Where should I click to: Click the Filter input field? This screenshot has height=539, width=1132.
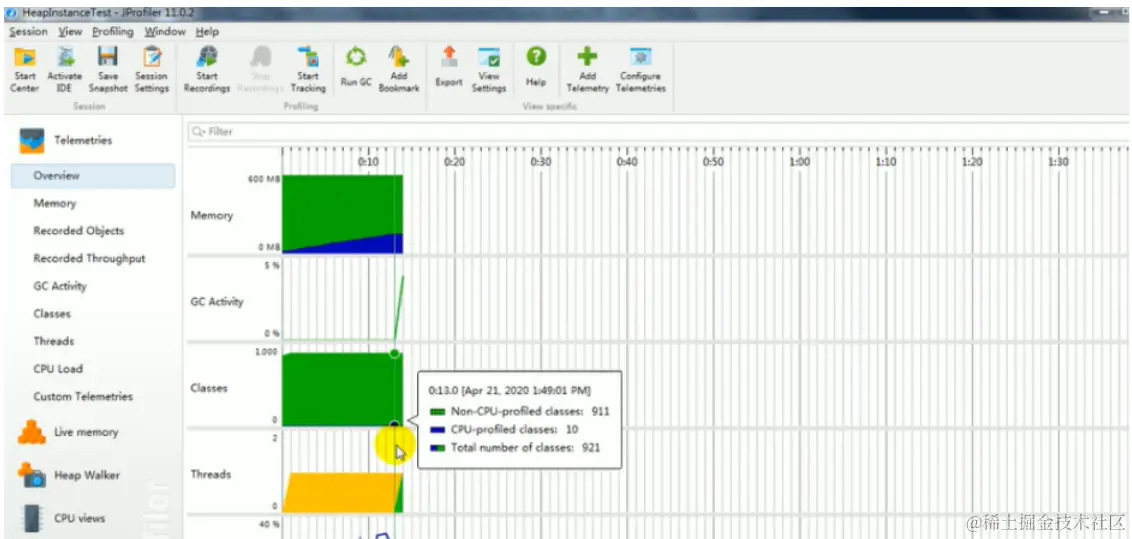(658, 132)
